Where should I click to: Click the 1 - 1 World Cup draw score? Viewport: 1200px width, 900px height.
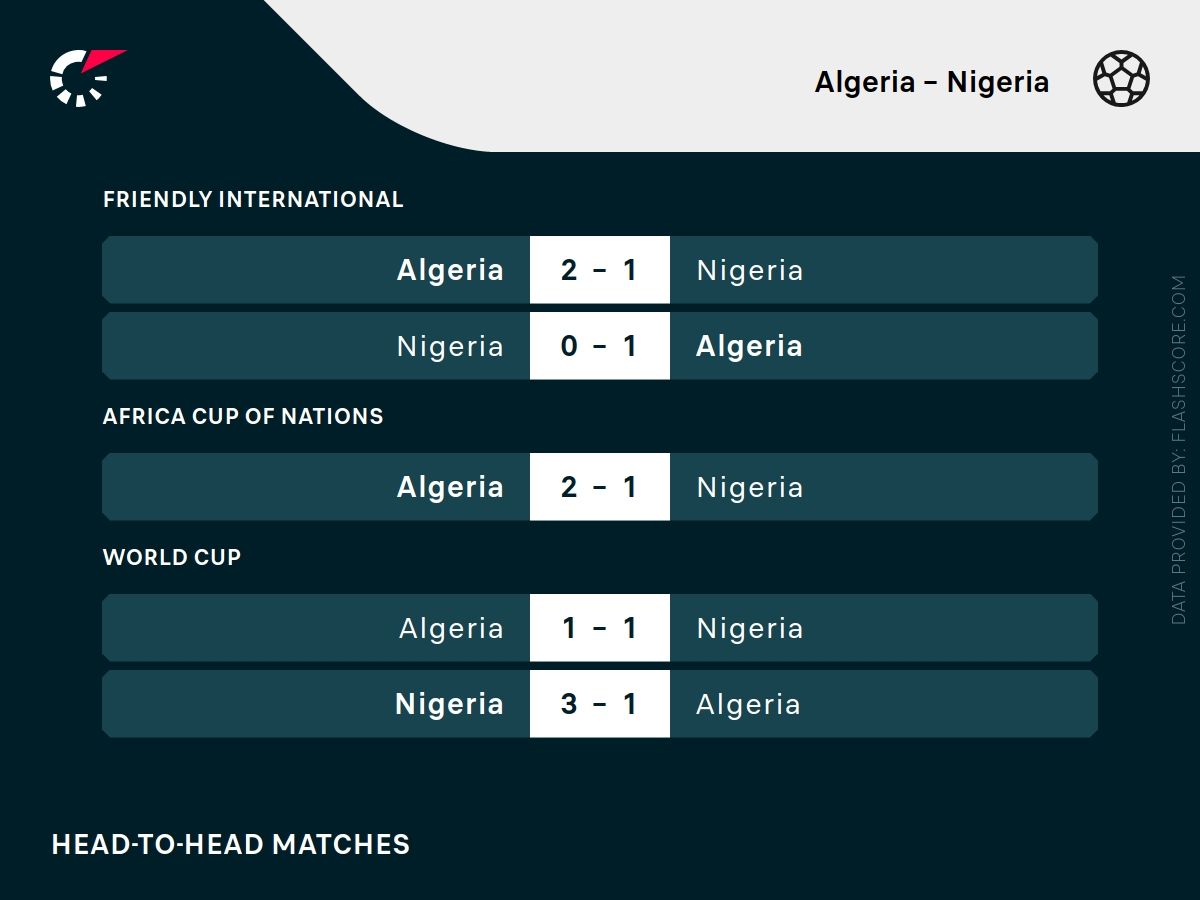pyautogui.click(x=599, y=628)
